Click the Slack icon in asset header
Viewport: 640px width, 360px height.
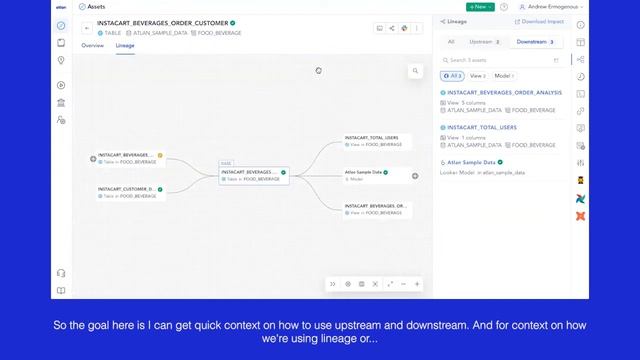[404, 28]
